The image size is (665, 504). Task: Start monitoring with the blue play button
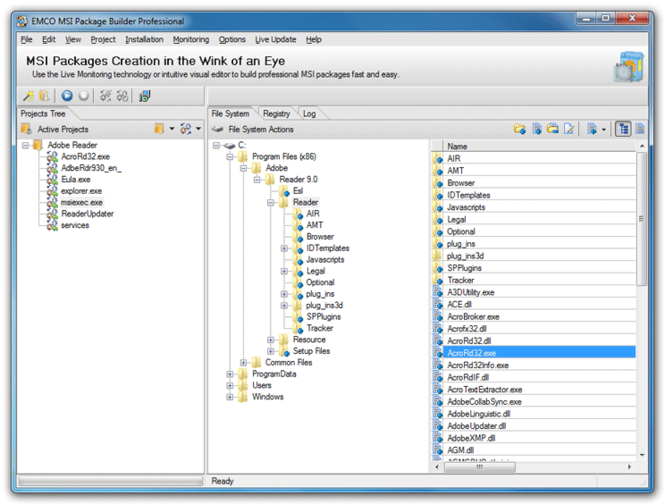tap(67, 96)
